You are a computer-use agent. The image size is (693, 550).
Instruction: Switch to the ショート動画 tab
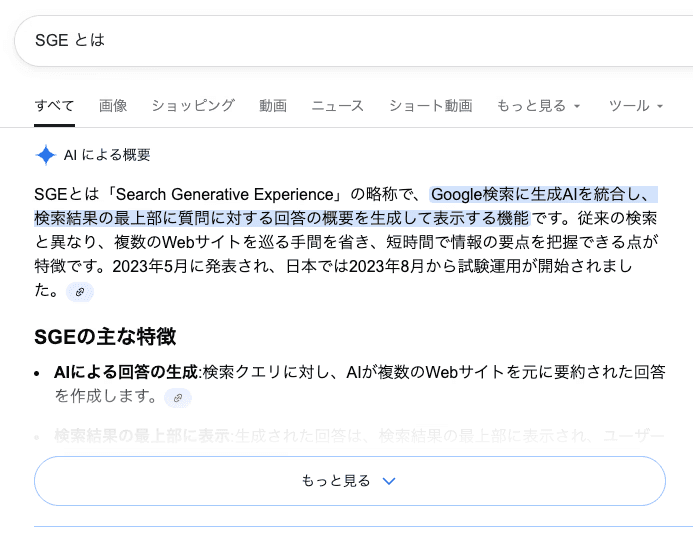(430, 106)
